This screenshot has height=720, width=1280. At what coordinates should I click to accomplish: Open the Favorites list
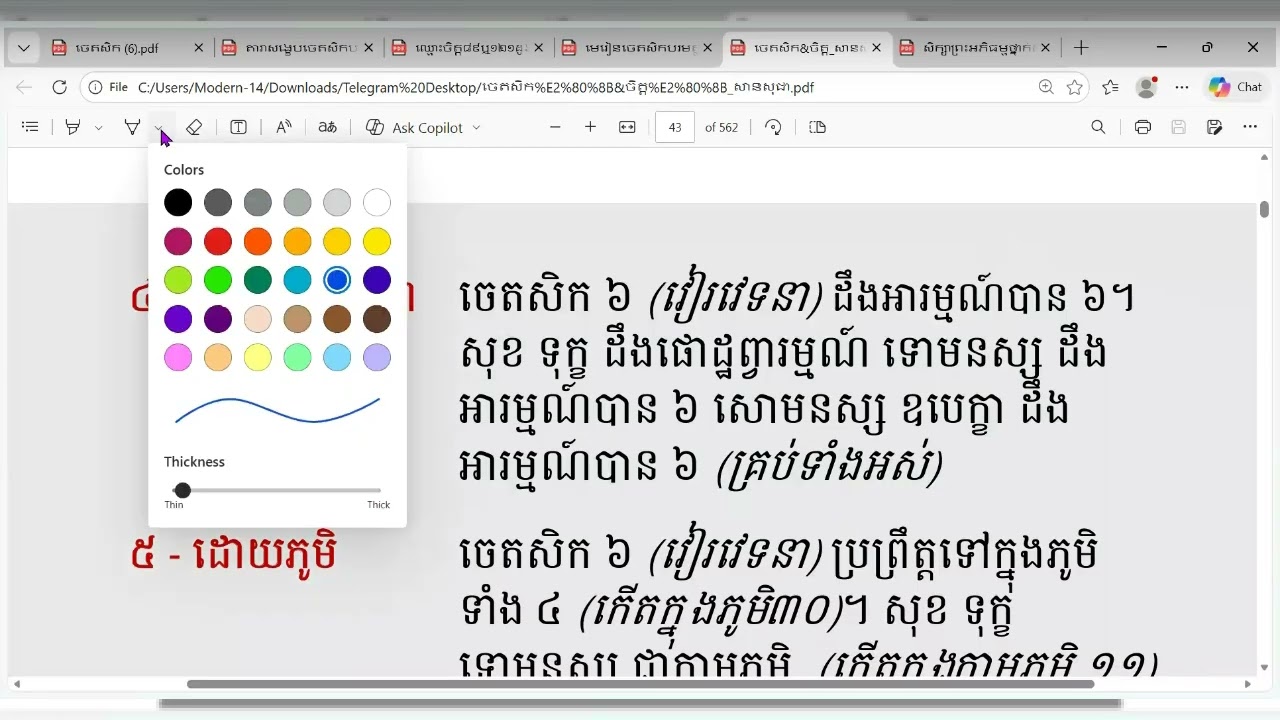point(1110,87)
